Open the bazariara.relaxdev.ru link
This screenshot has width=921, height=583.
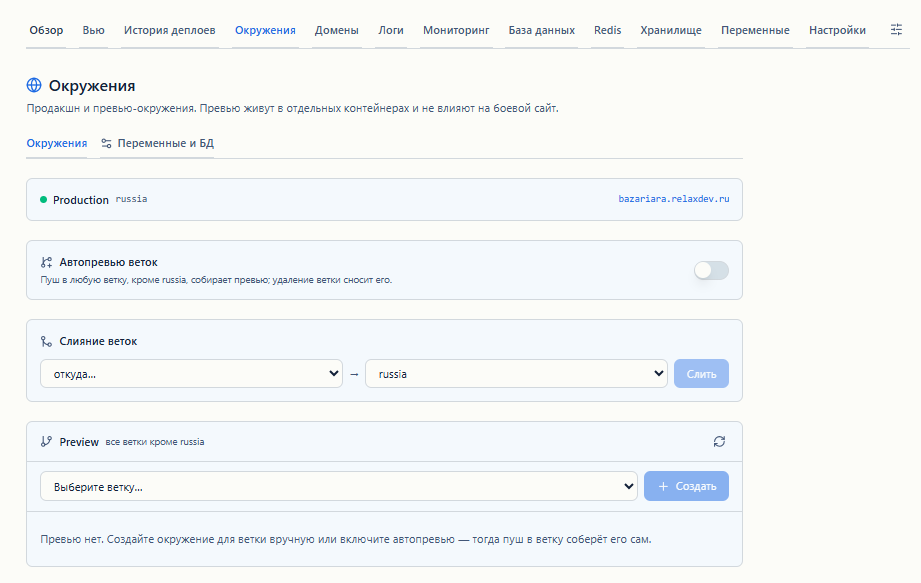click(x=674, y=199)
